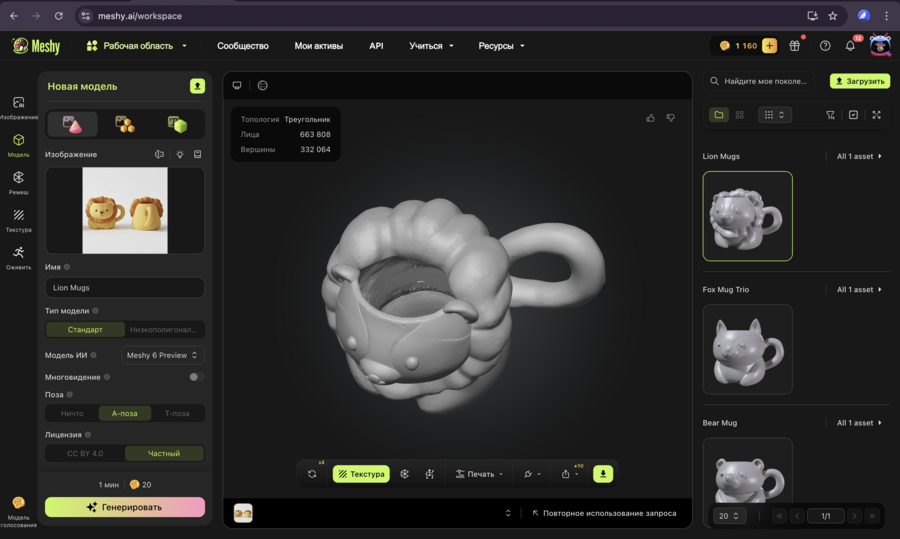Screen dimensions: 900x539
Task: Choose the CC BY 4.0 license
Action: [85, 453]
